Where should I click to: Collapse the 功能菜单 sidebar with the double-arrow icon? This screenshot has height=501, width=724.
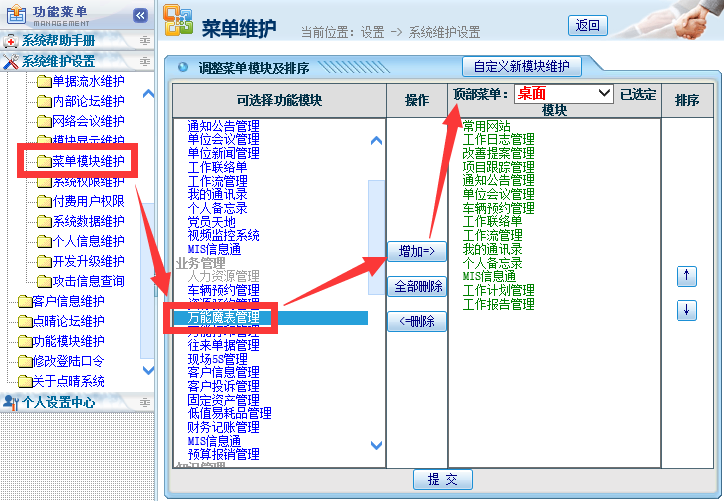(140, 15)
